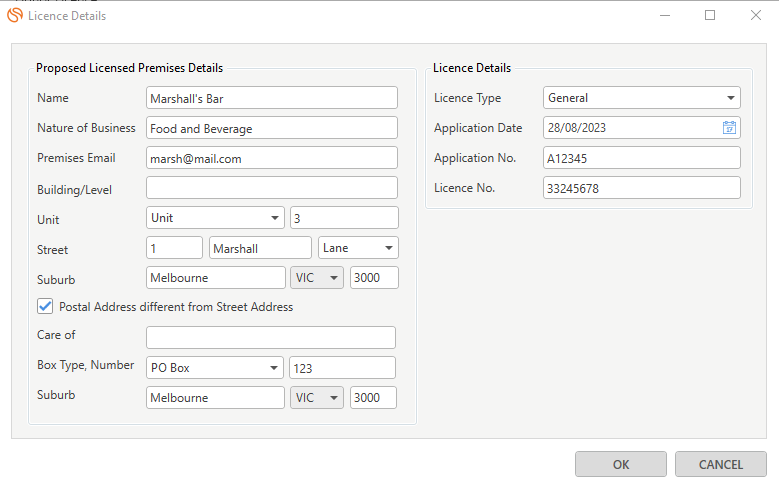Click the CANCEL button

point(720,464)
